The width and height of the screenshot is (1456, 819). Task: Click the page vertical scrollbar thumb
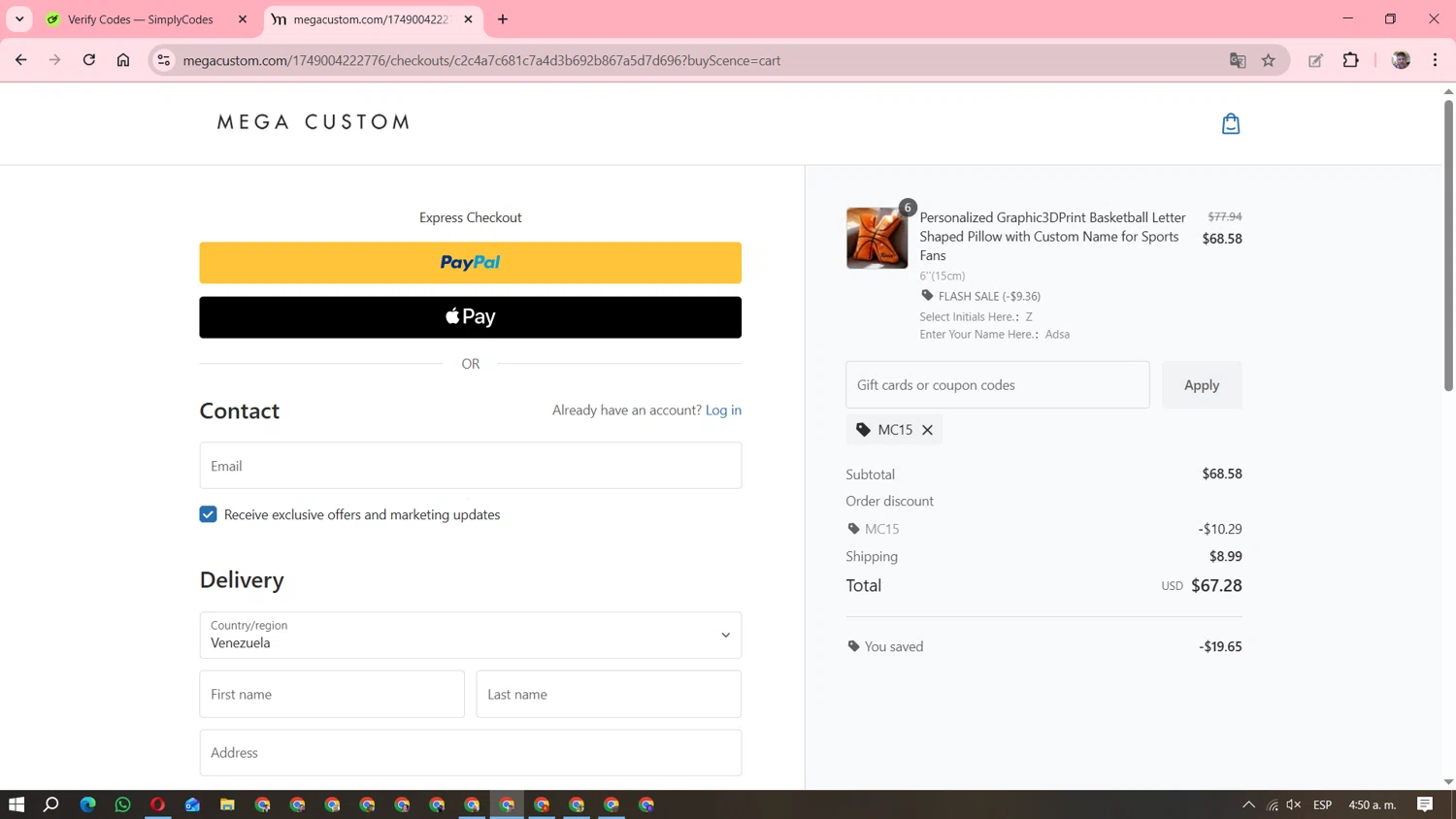coord(1448,245)
